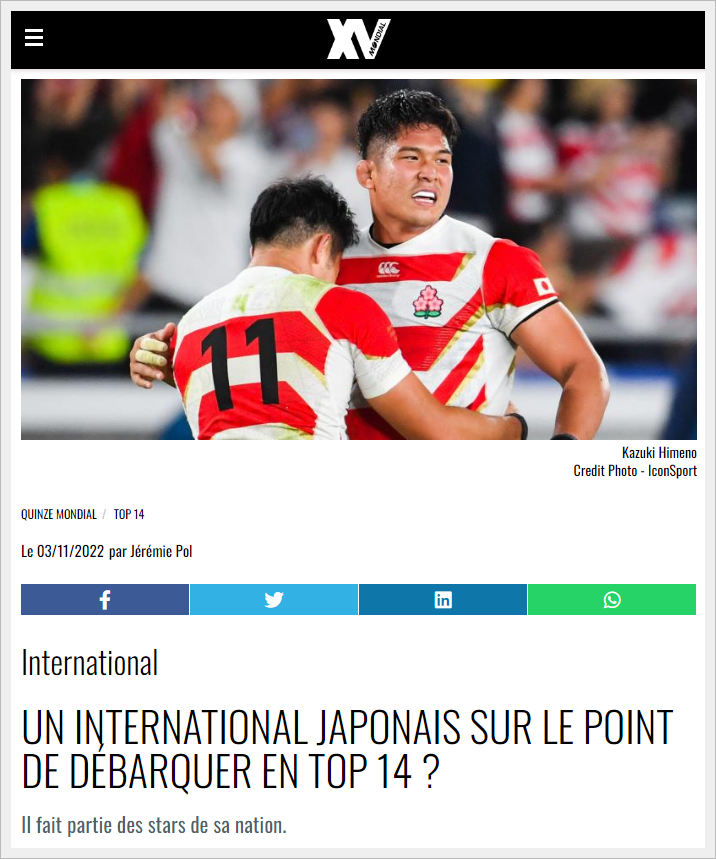Go to the Top 14 breadcrumb section
716x859 pixels.
point(129,514)
